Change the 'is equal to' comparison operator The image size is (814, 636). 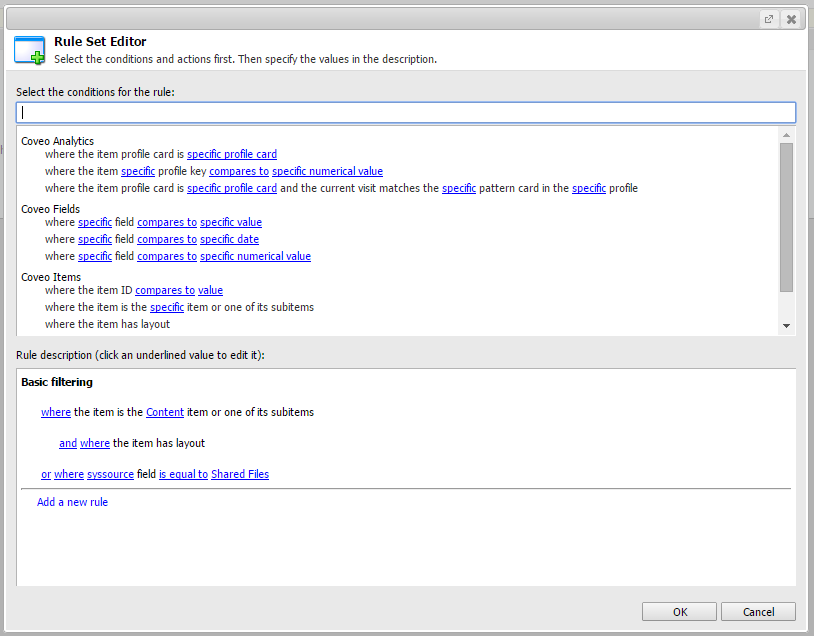[x=183, y=474]
